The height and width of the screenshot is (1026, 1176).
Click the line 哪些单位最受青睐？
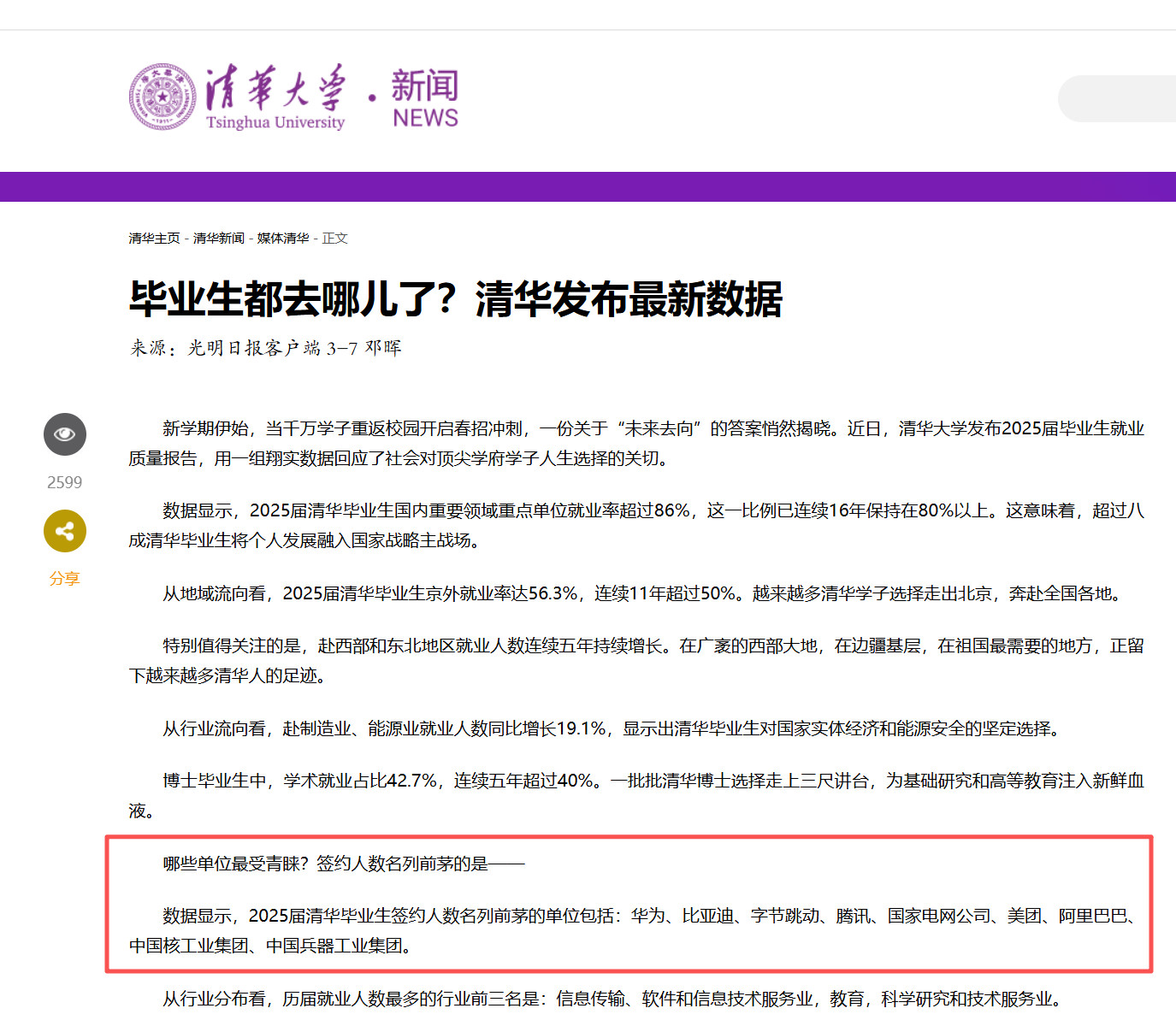(x=344, y=864)
